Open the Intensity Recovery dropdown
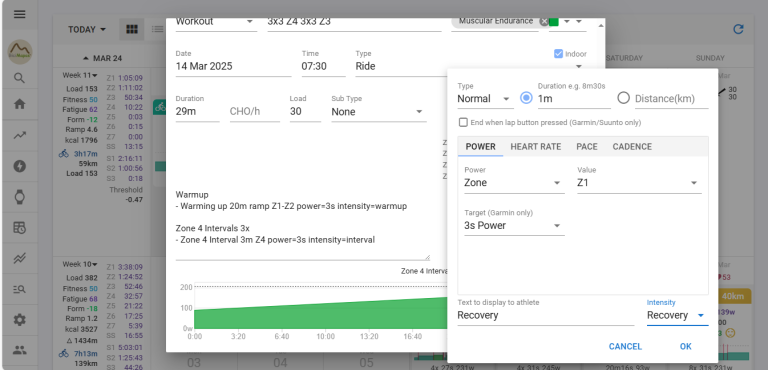Viewport: 768px width, 370px height. [x=677, y=315]
